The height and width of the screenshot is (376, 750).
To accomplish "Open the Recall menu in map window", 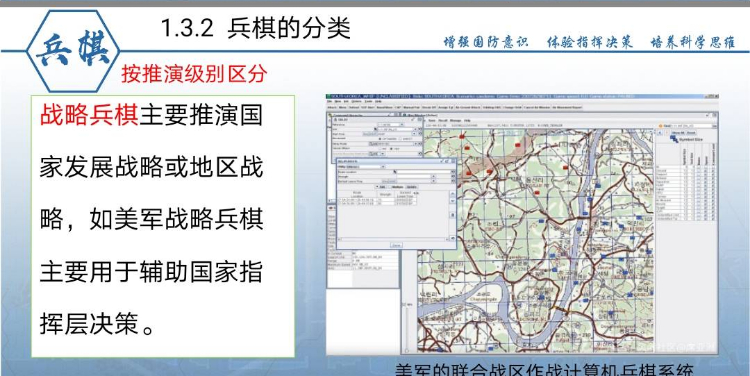I will point(442,120).
